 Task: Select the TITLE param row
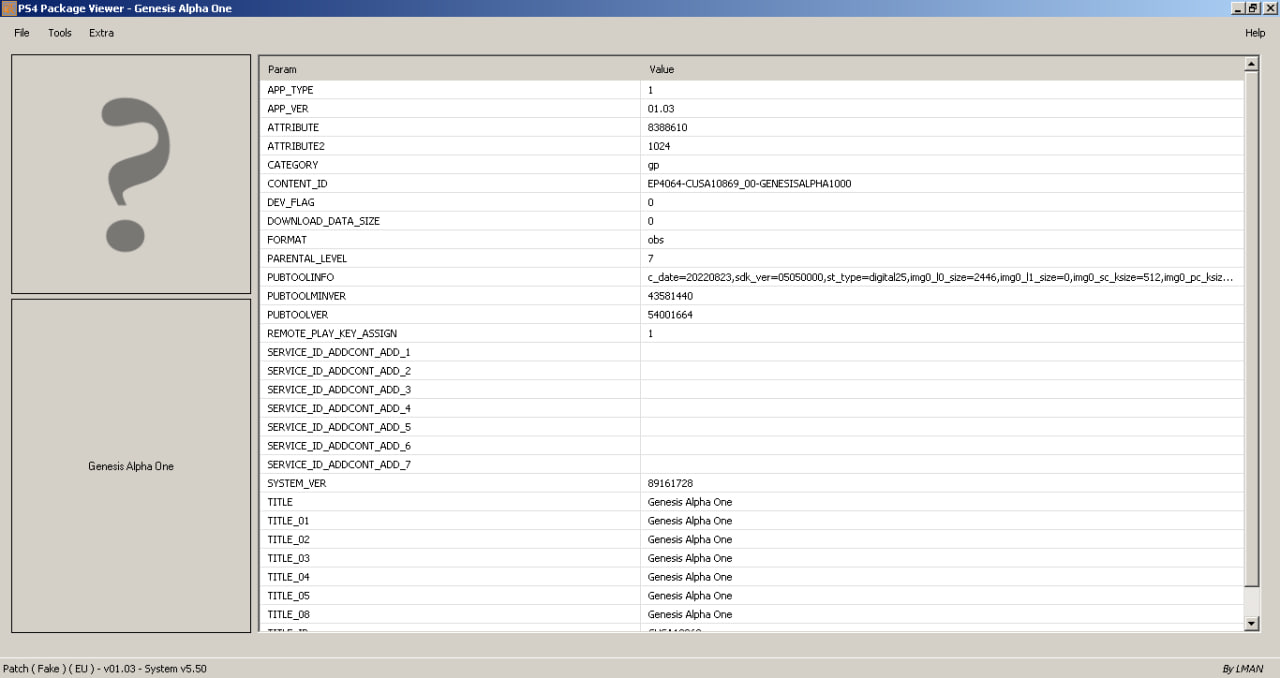[752, 502]
